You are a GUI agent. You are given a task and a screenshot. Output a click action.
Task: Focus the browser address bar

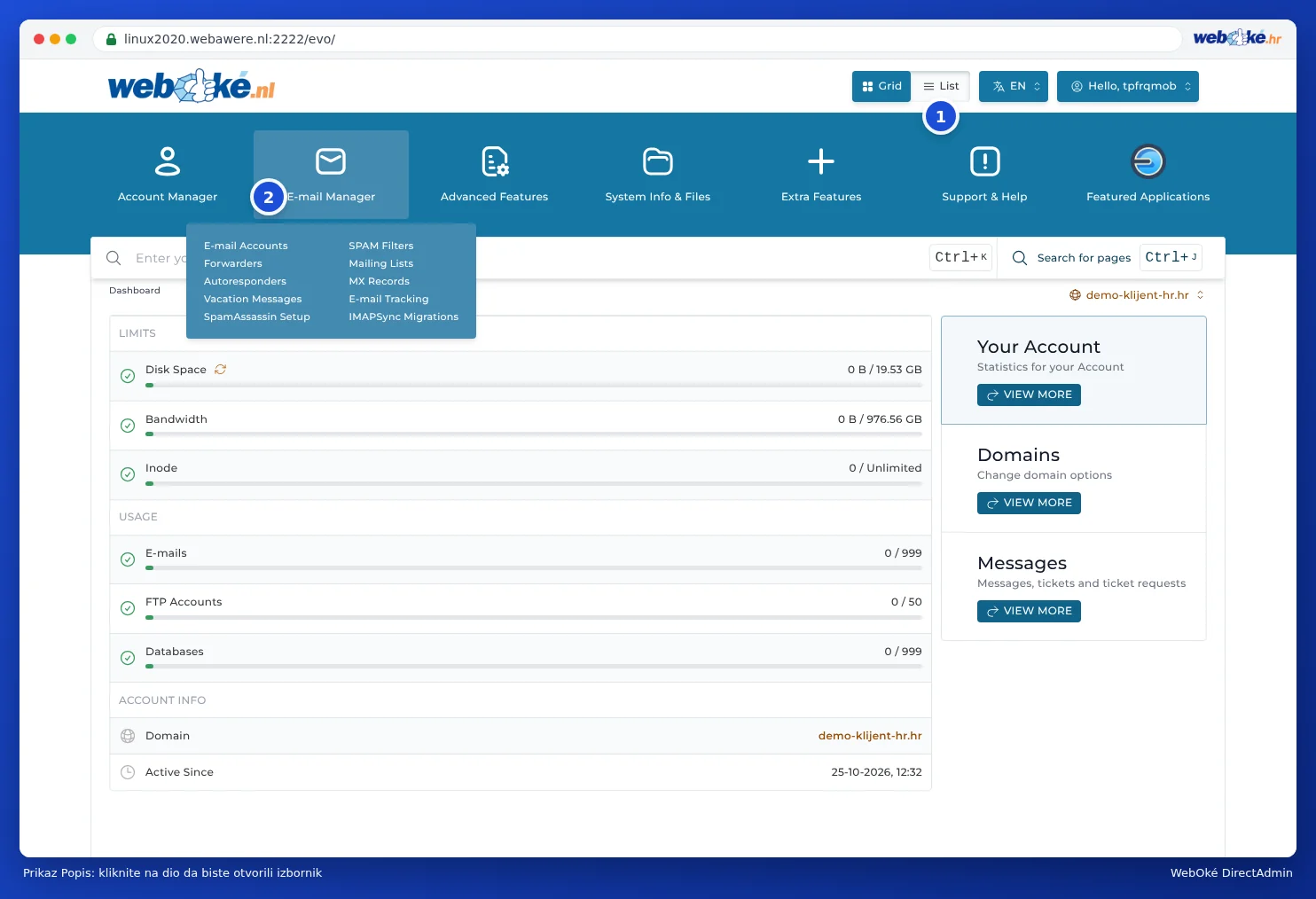637,39
